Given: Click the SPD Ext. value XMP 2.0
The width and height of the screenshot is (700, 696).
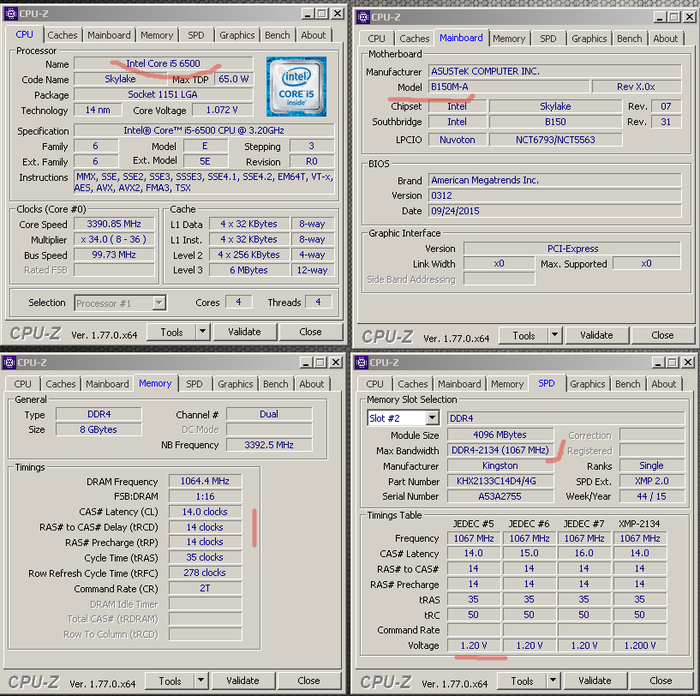Looking at the screenshot, I should click(x=651, y=481).
